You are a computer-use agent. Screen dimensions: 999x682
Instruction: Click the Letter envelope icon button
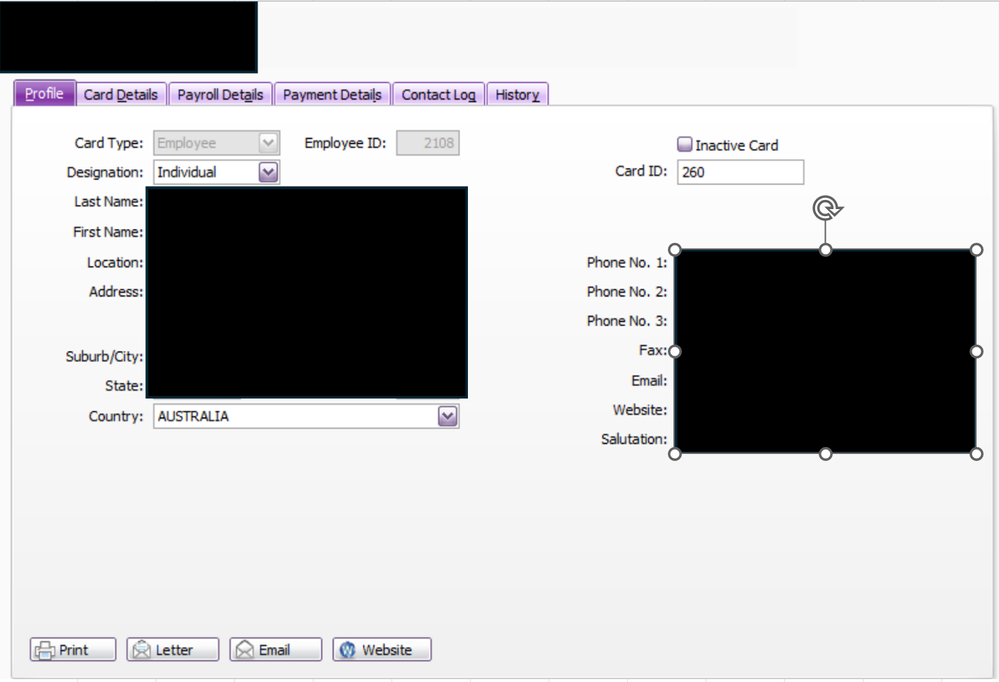tap(141, 650)
